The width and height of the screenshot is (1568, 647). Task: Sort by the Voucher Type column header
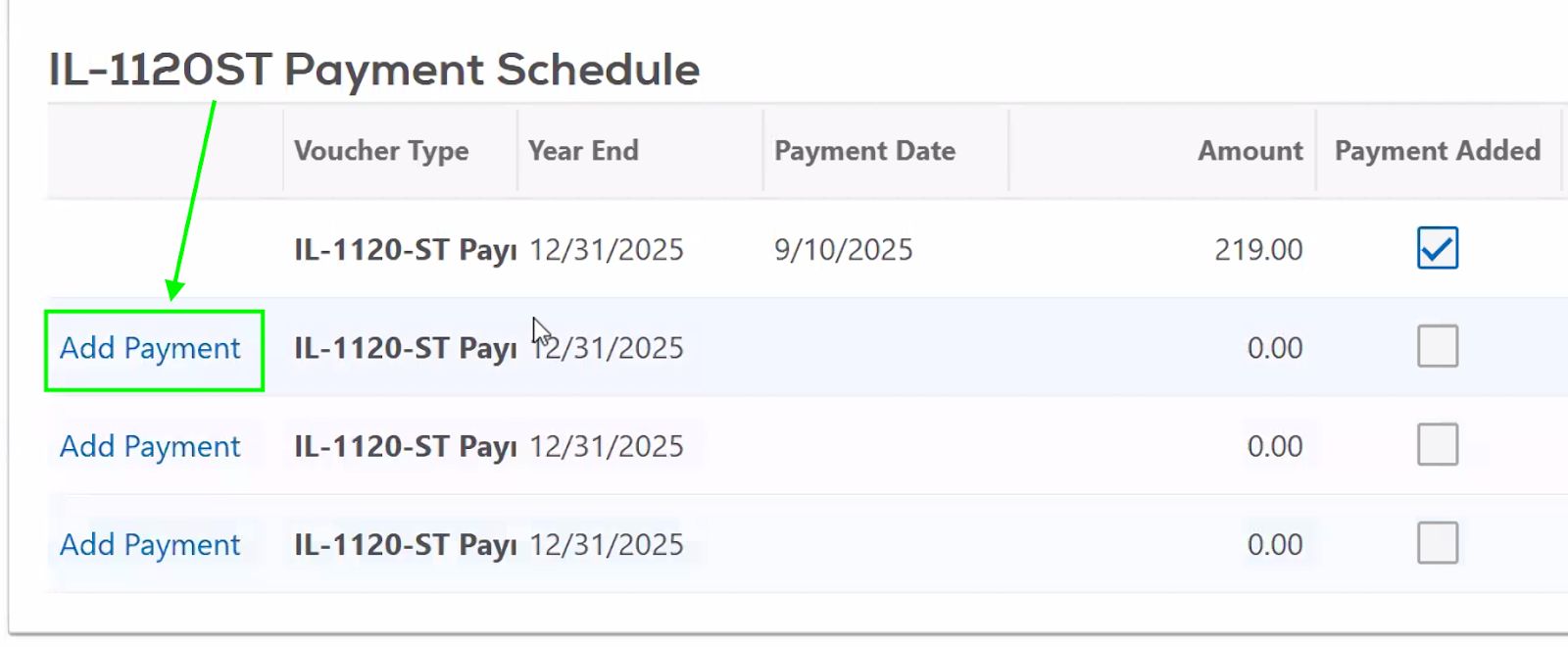(x=381, y=151)
